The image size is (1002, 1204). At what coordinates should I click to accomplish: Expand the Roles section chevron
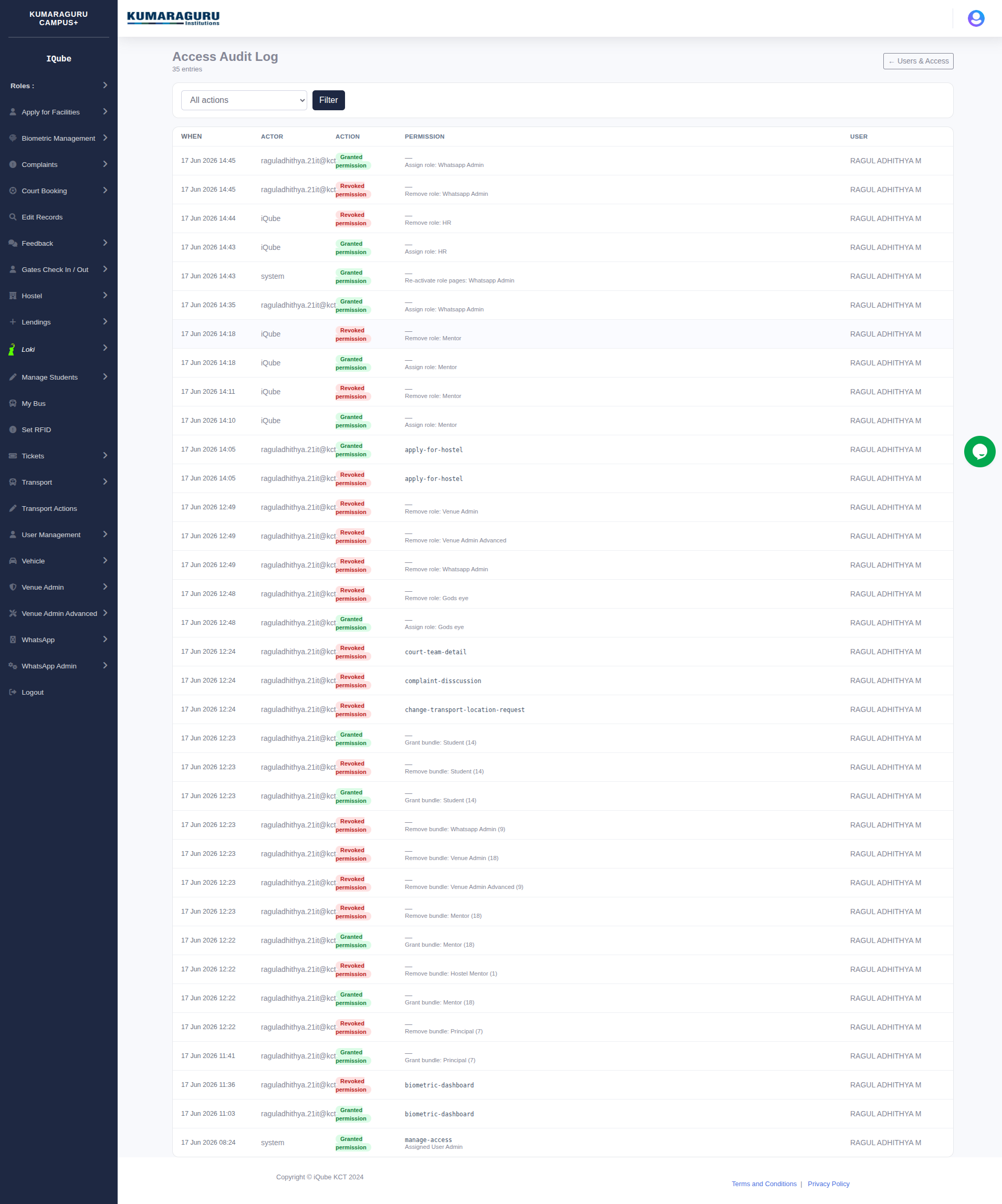(105, 86)
